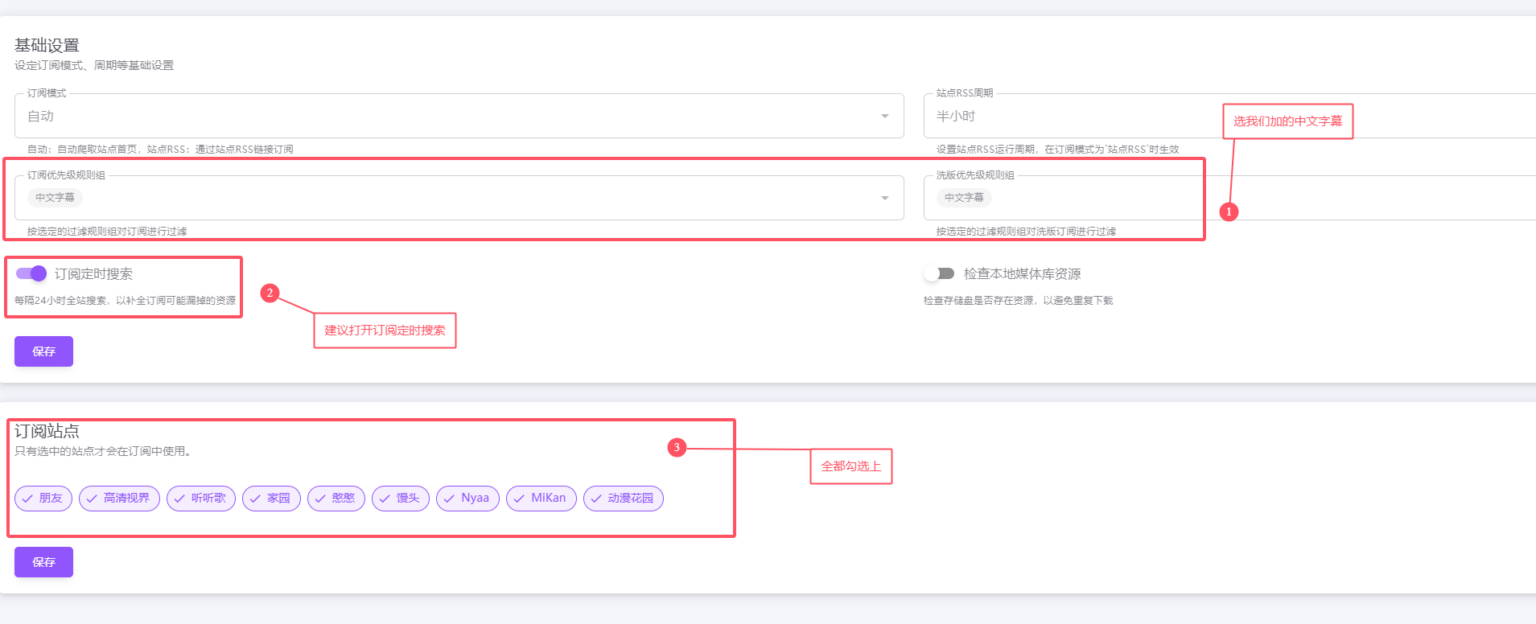Deselect the 动漫花园 site chip
Image resolution: width=1536 pixels, height=624 pixels.
(623, 498)
